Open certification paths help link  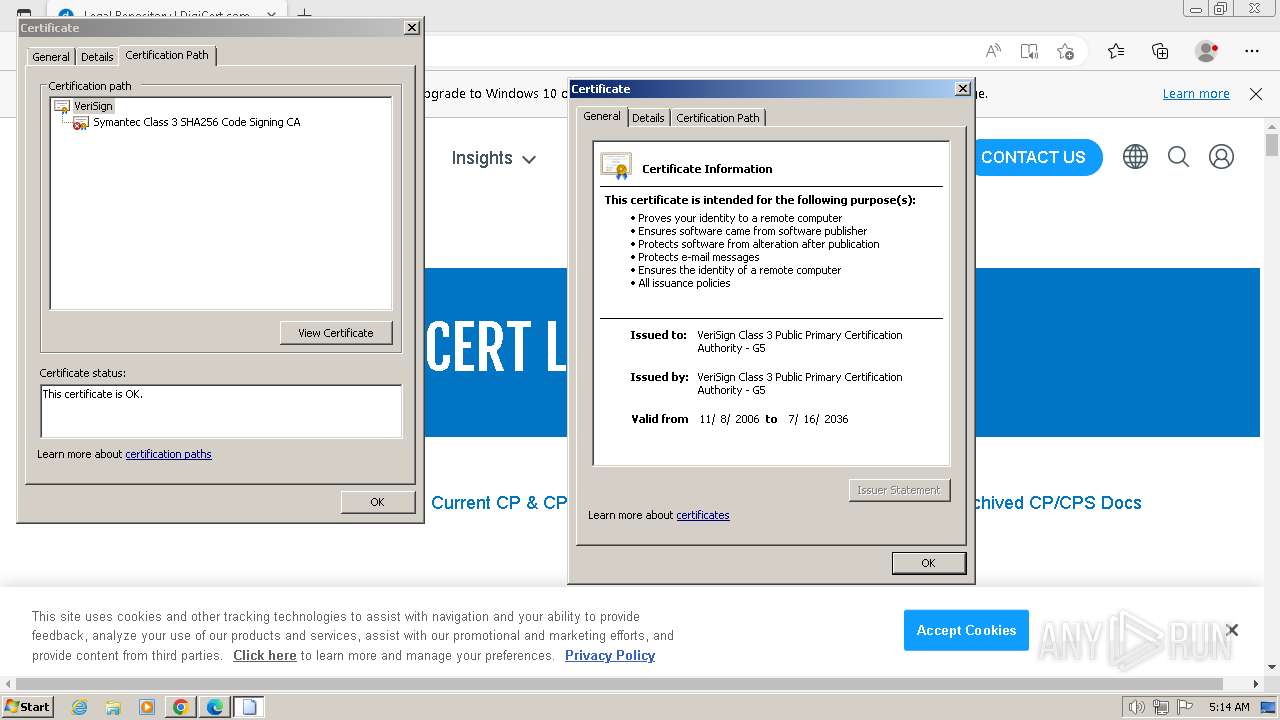pyautogui.click(x=168, y=454)
